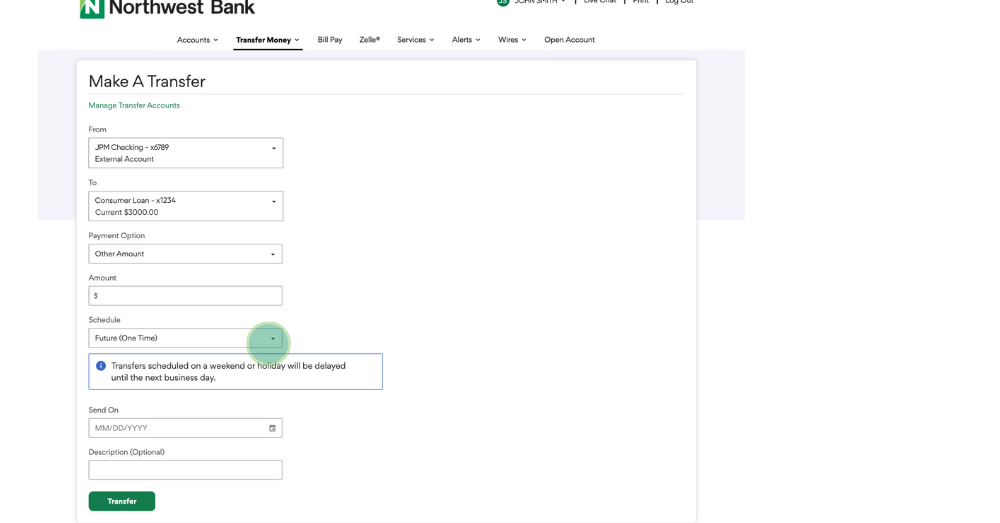Click the Northwest Bank logo
The width and height of the screenshot is (1000, 523).
click(167, 8)
